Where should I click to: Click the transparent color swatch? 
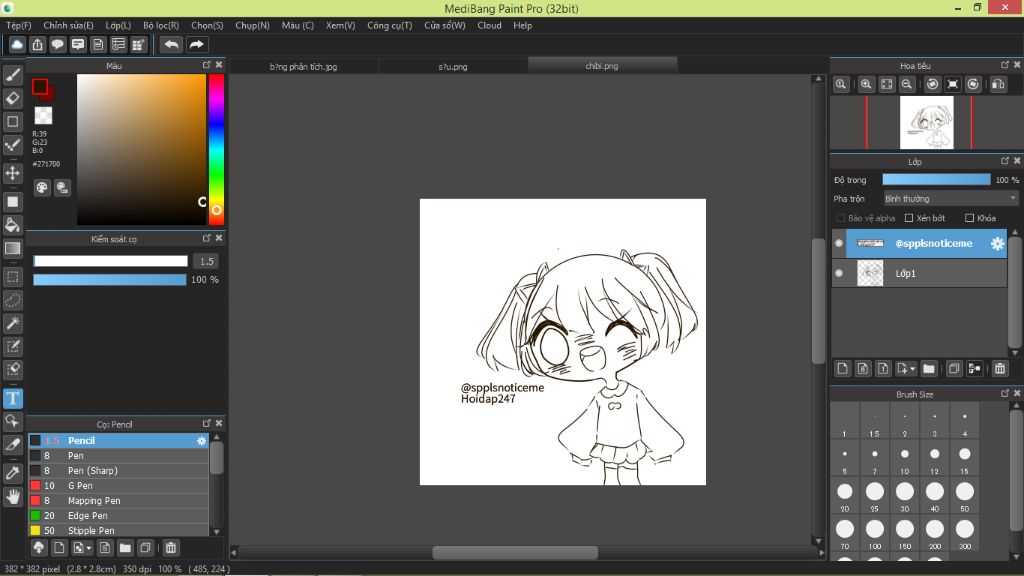coord(43,116)
